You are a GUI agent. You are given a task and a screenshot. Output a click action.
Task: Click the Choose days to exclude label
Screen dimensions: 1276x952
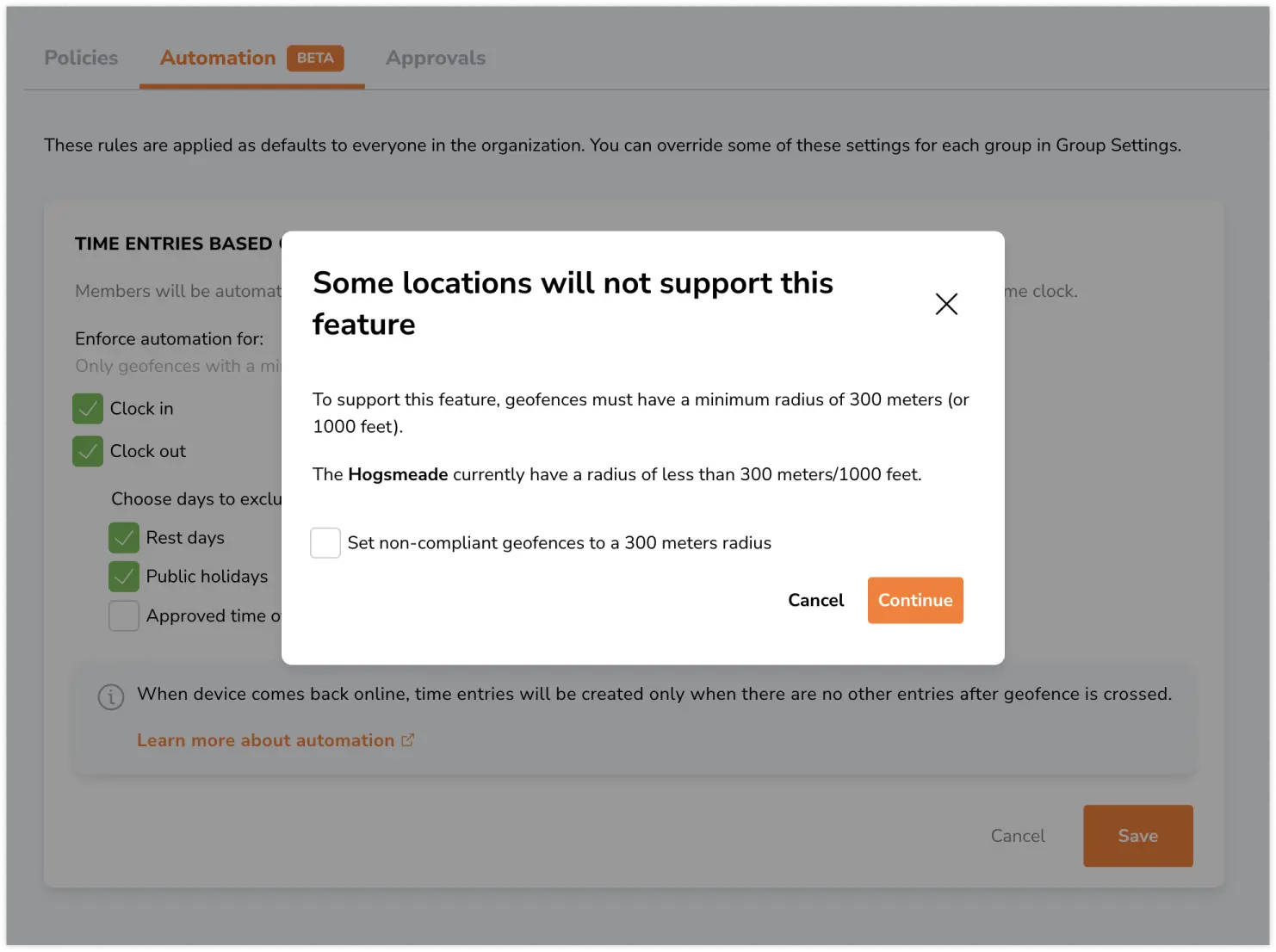(196, 499)
